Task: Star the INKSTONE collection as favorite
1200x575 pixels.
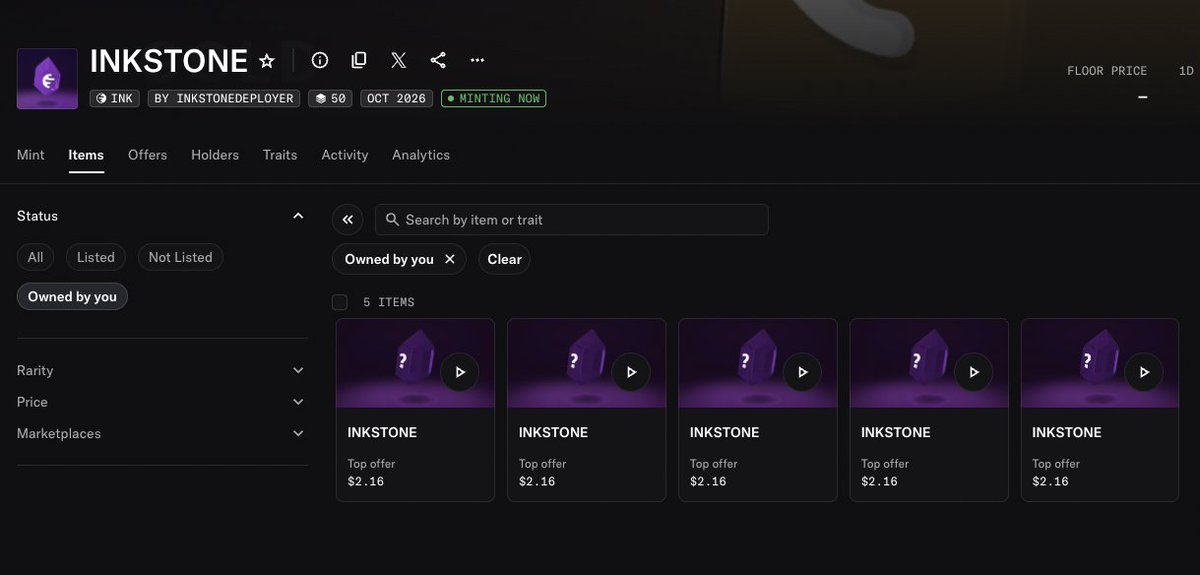Action: pyautogui.click(x=267, y=61)
